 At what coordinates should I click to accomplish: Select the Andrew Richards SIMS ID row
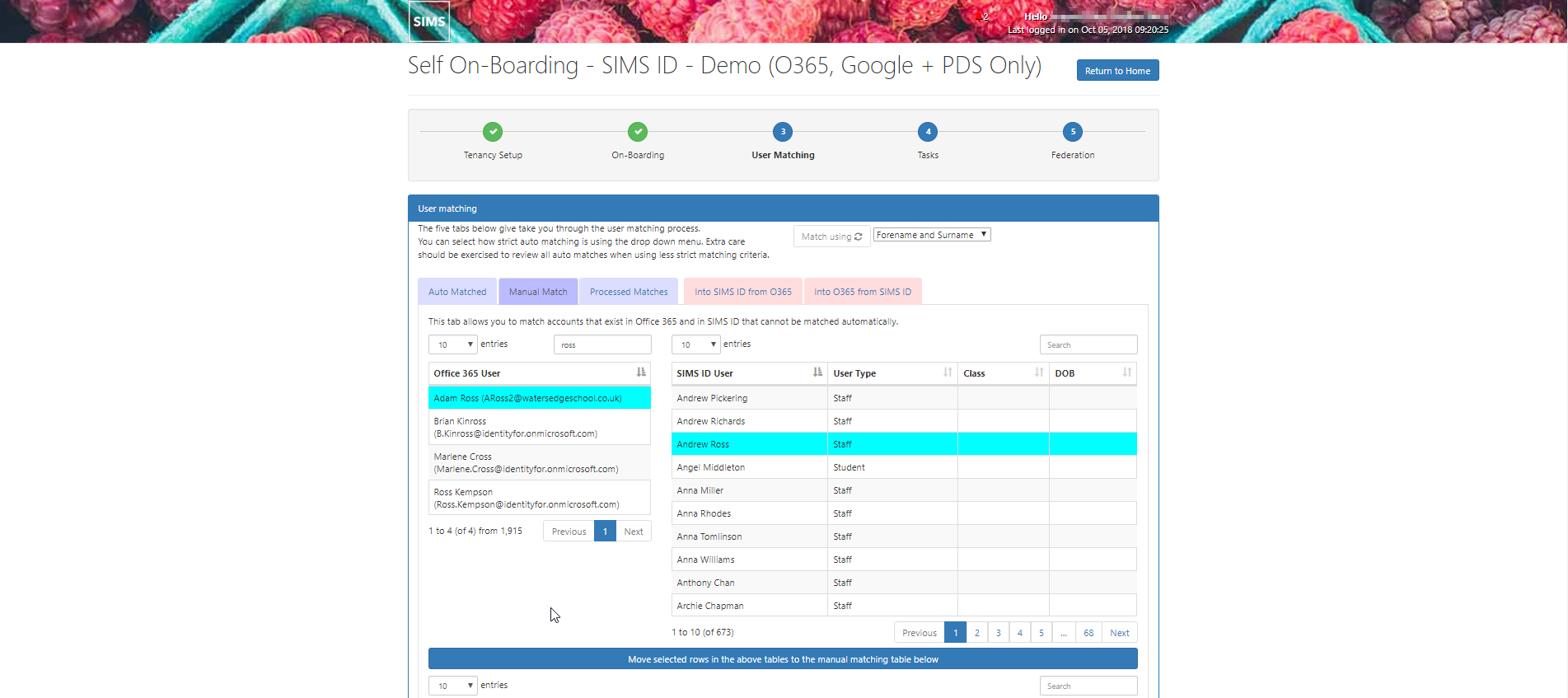point(904,421)
